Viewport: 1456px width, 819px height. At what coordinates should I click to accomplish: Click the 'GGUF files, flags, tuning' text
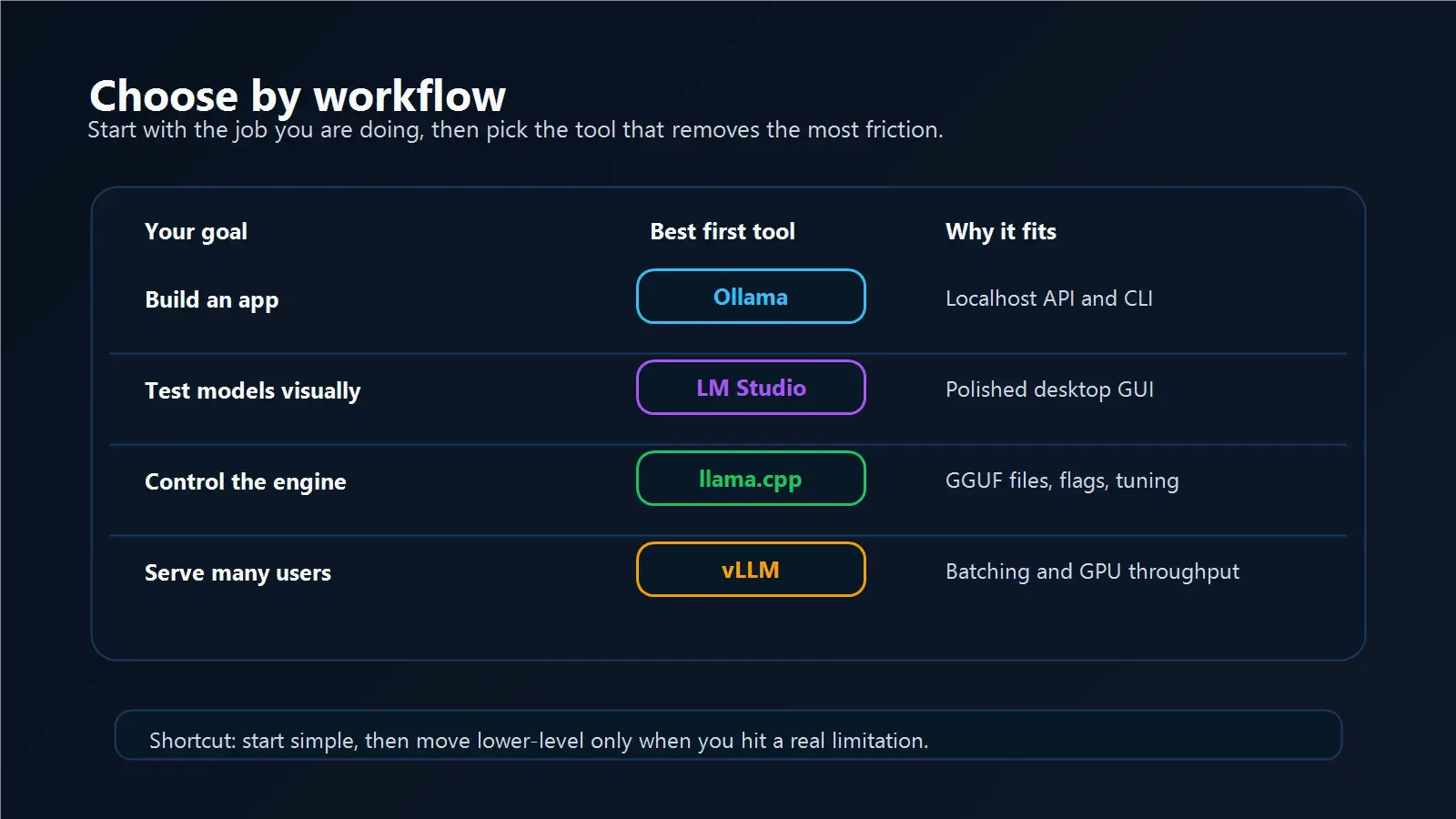tap(1062, 480)
